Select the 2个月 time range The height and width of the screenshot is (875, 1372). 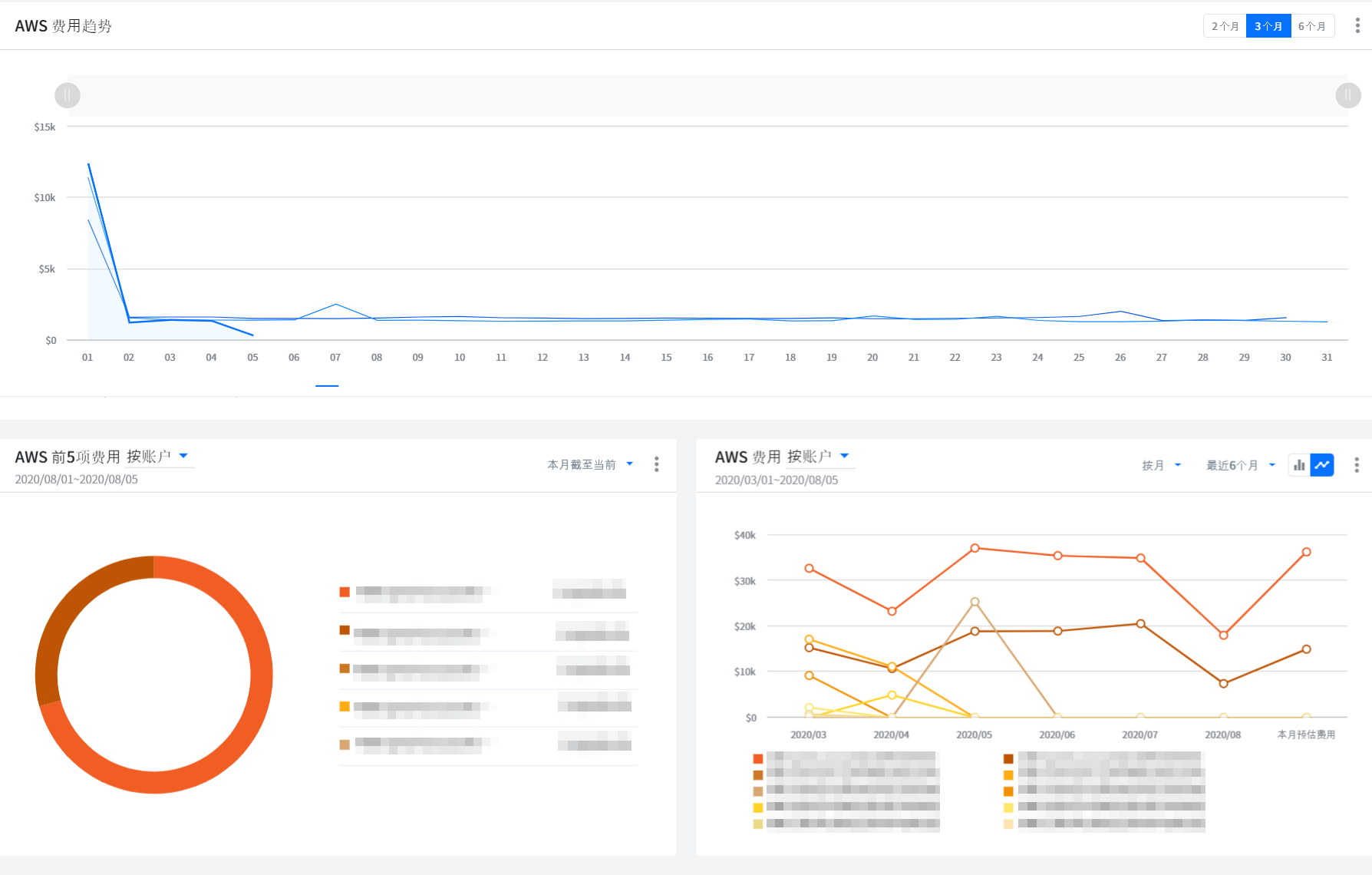pyautogui.click(x=1225, y=26)
